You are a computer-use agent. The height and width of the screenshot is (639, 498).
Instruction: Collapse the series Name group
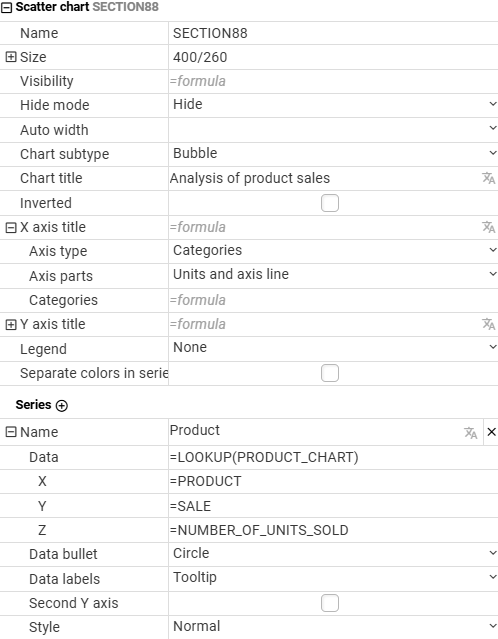click(x=11, y=432)
